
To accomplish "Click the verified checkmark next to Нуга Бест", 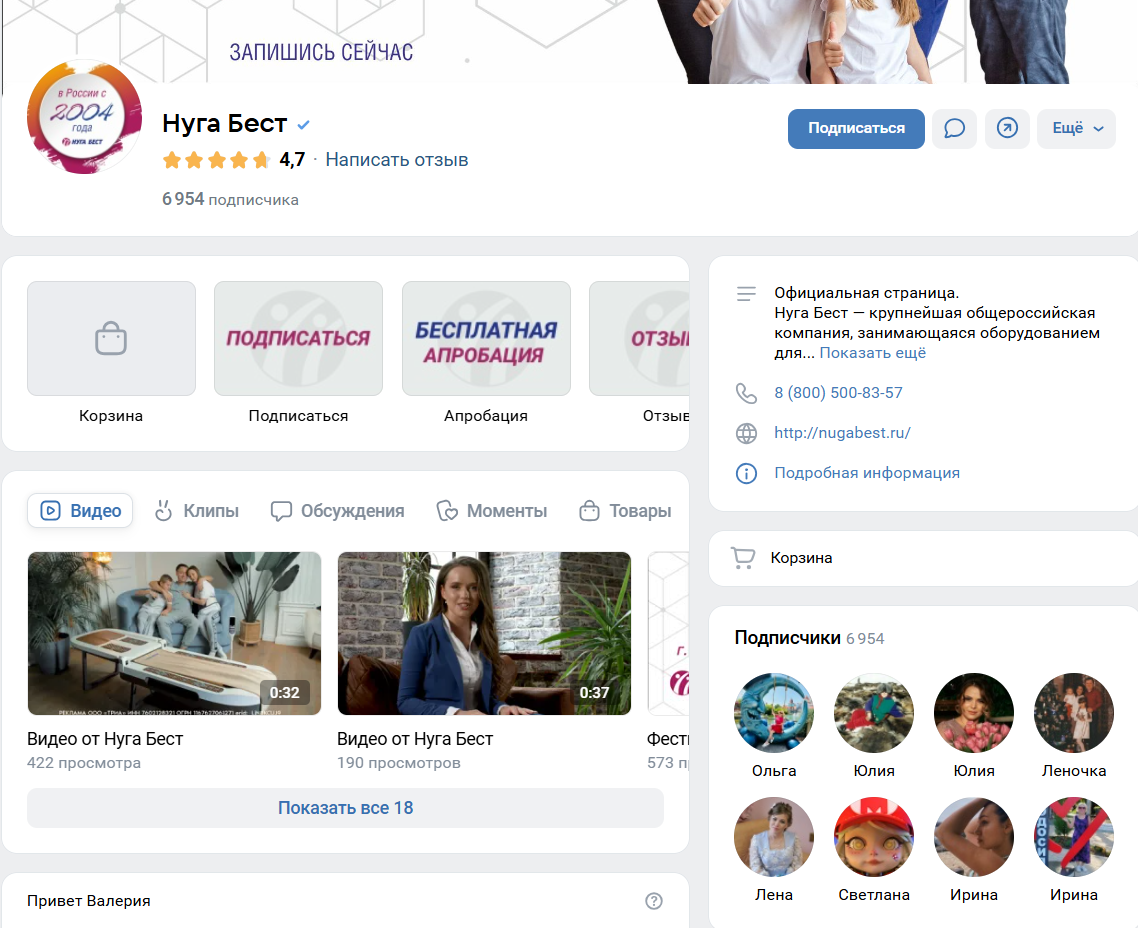I will pyautogui.click(x=303, y=125).
